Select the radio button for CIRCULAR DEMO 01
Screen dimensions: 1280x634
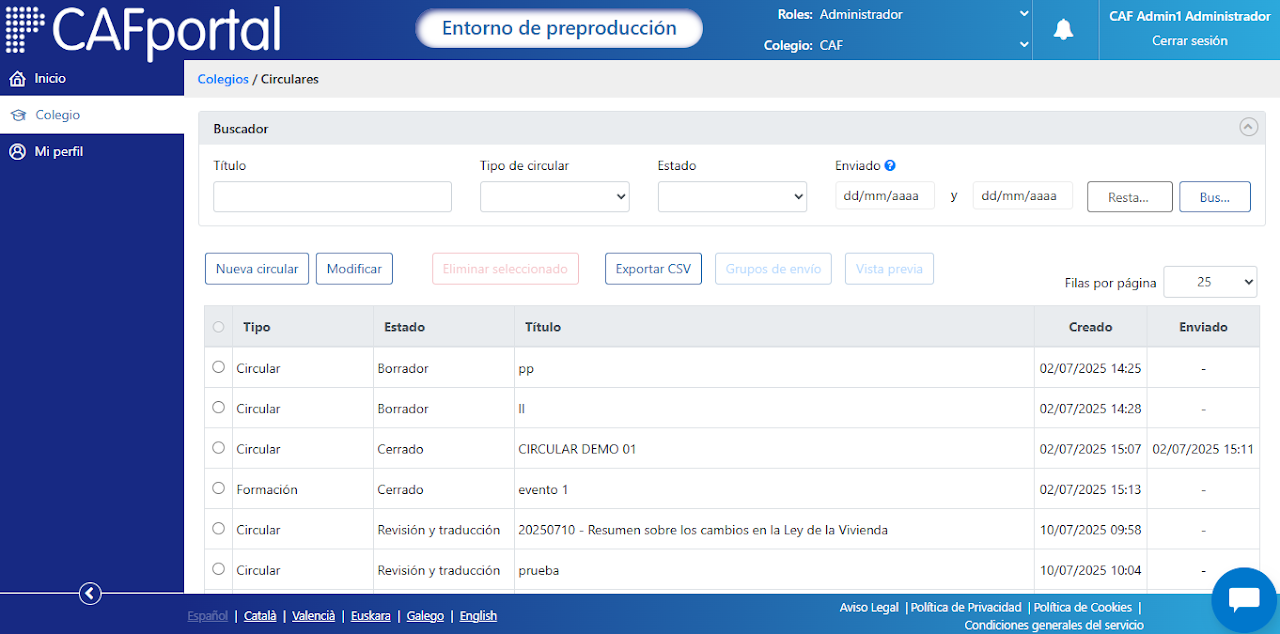[219, 448]
